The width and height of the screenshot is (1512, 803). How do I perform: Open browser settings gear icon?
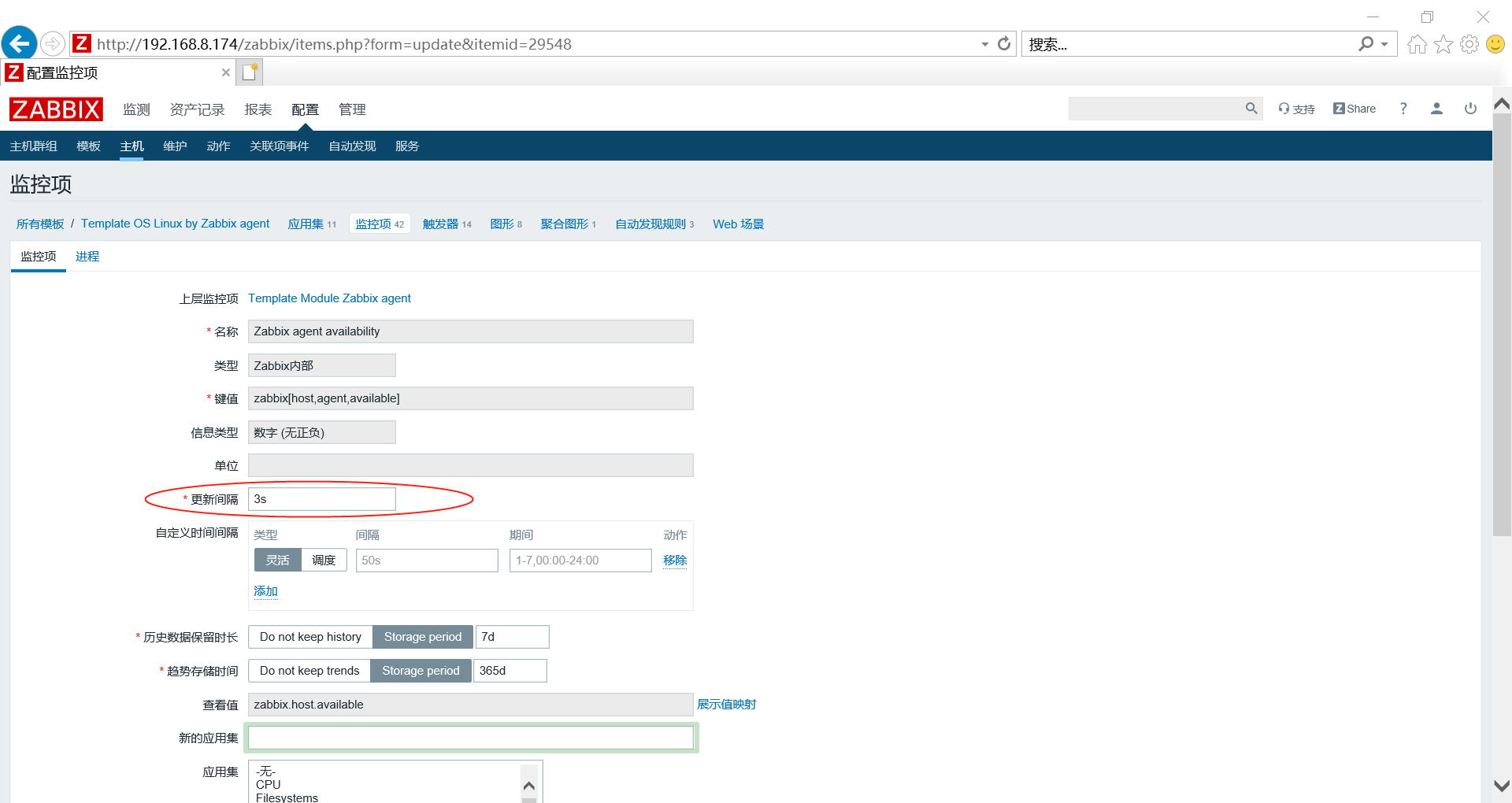tap(1469, 44)
